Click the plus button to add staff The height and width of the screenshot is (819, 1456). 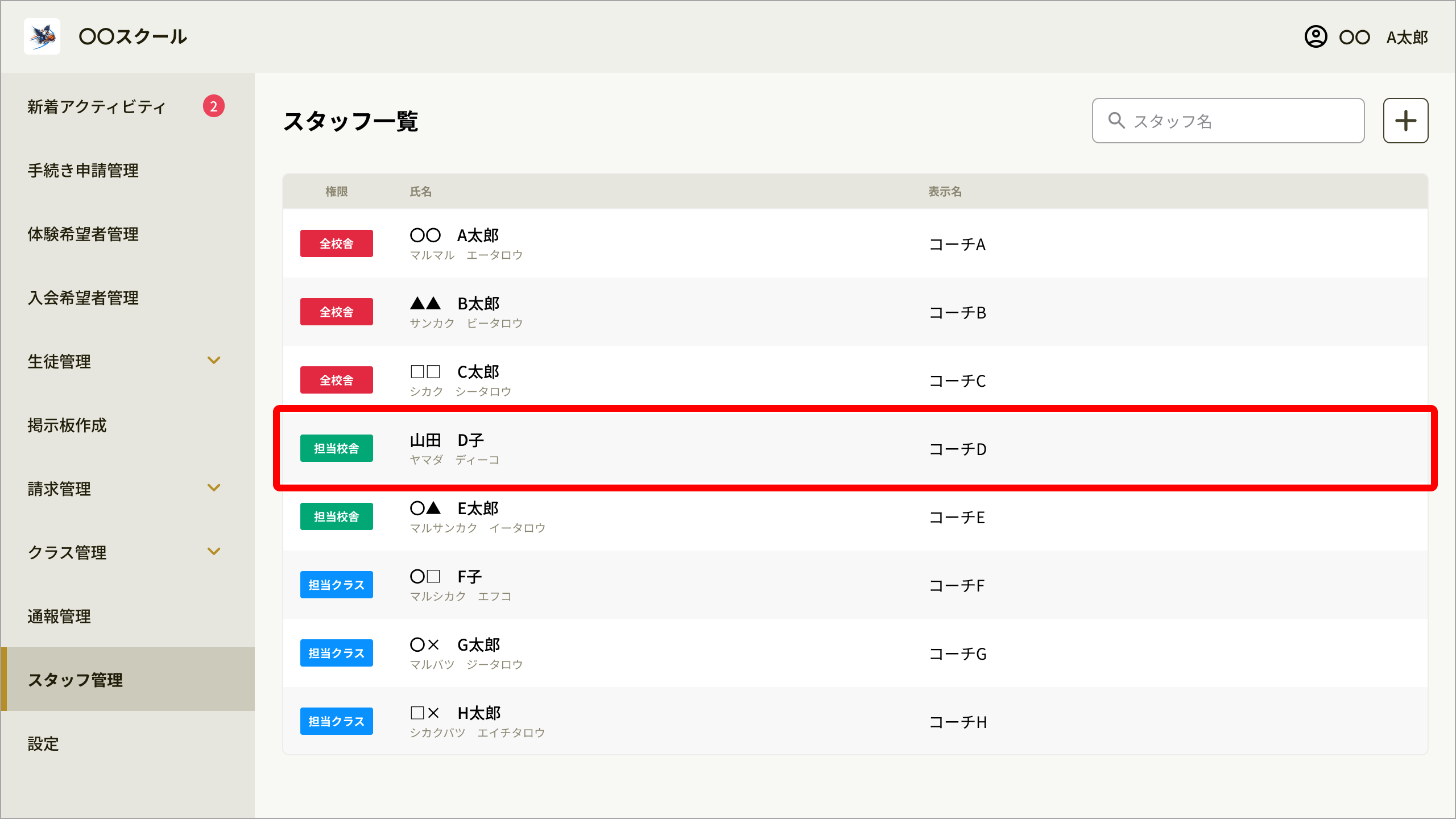tap(1405, 121)
